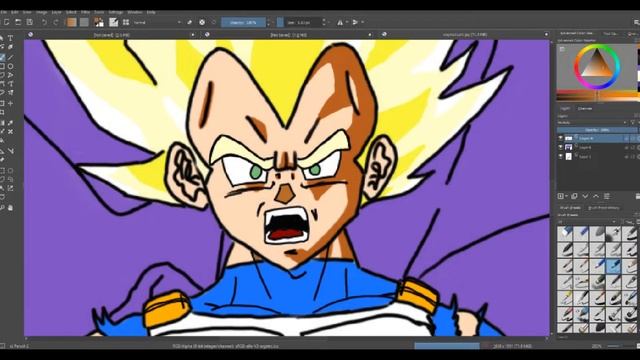Viewport: 640px width, 360px height.
Task: Select the Pan hand tool
Action: tap(11, 208)
